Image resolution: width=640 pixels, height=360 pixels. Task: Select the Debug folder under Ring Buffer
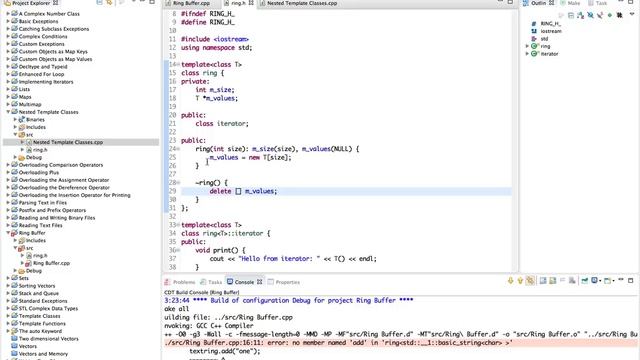(x=33, y=271)
